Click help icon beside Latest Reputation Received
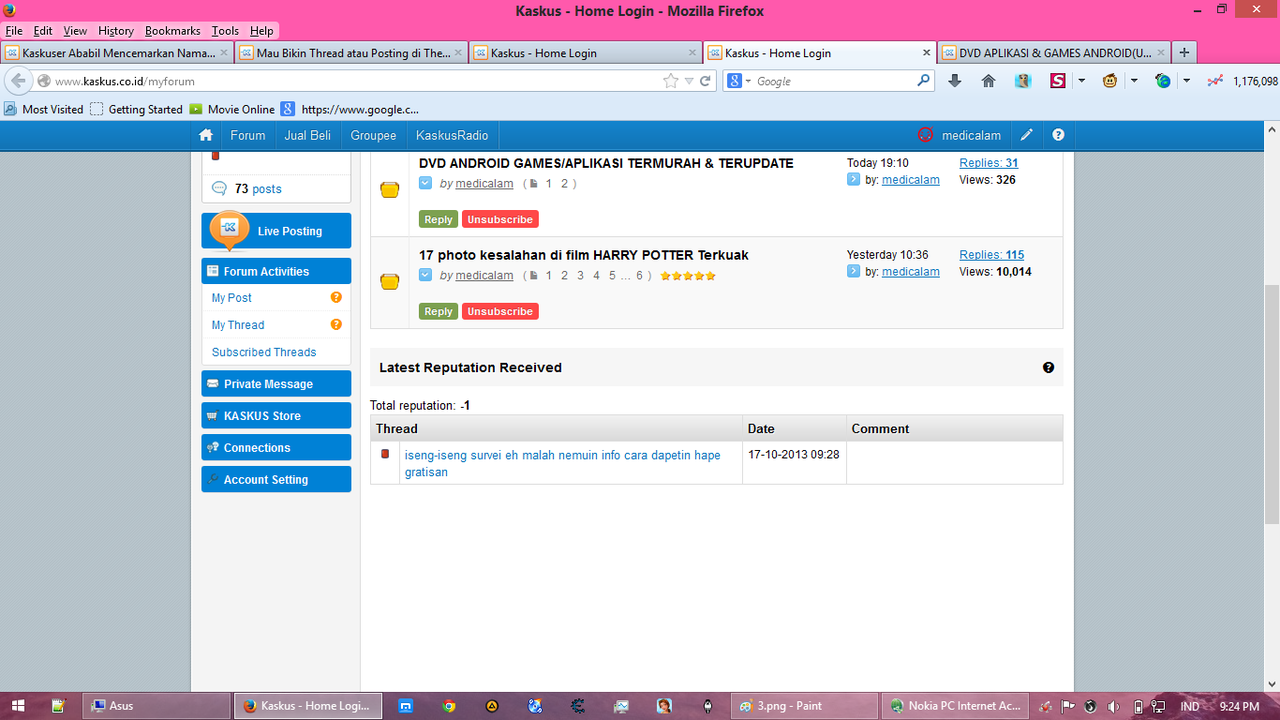This screenshot has height=720, width=1280. coord(1048,367)
